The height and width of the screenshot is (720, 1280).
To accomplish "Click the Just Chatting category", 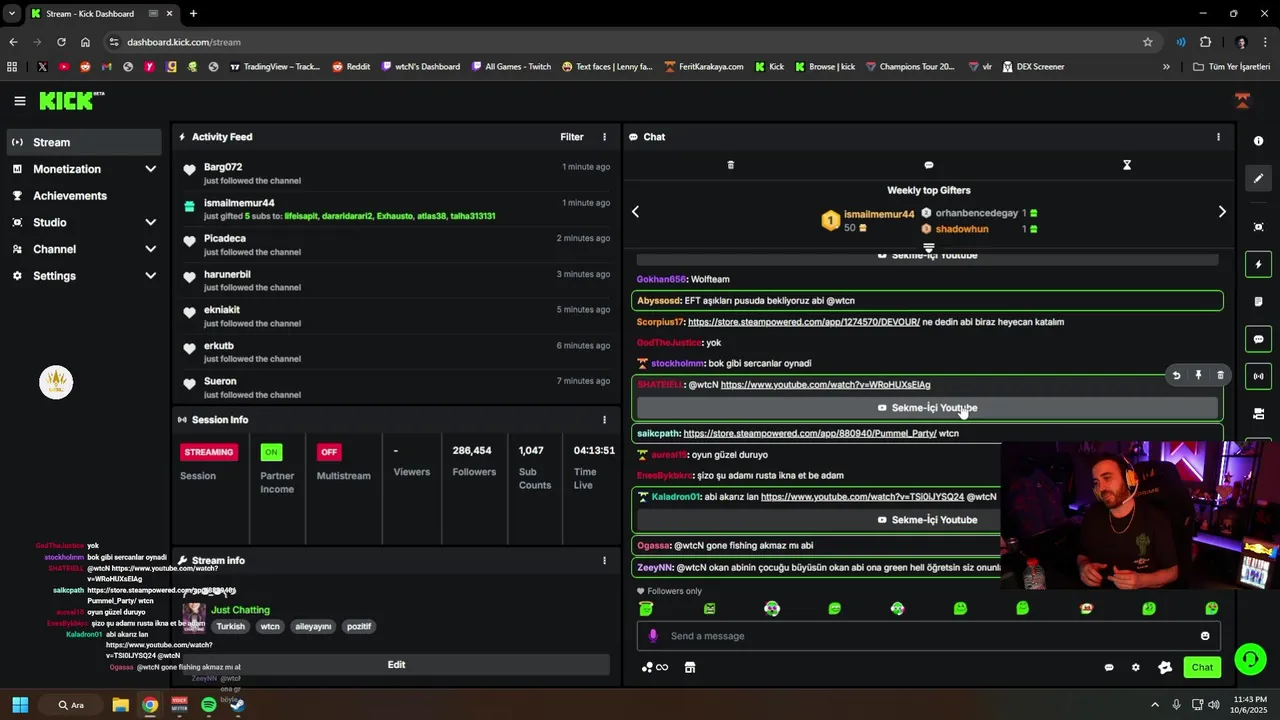I will [x=240, y=610].
